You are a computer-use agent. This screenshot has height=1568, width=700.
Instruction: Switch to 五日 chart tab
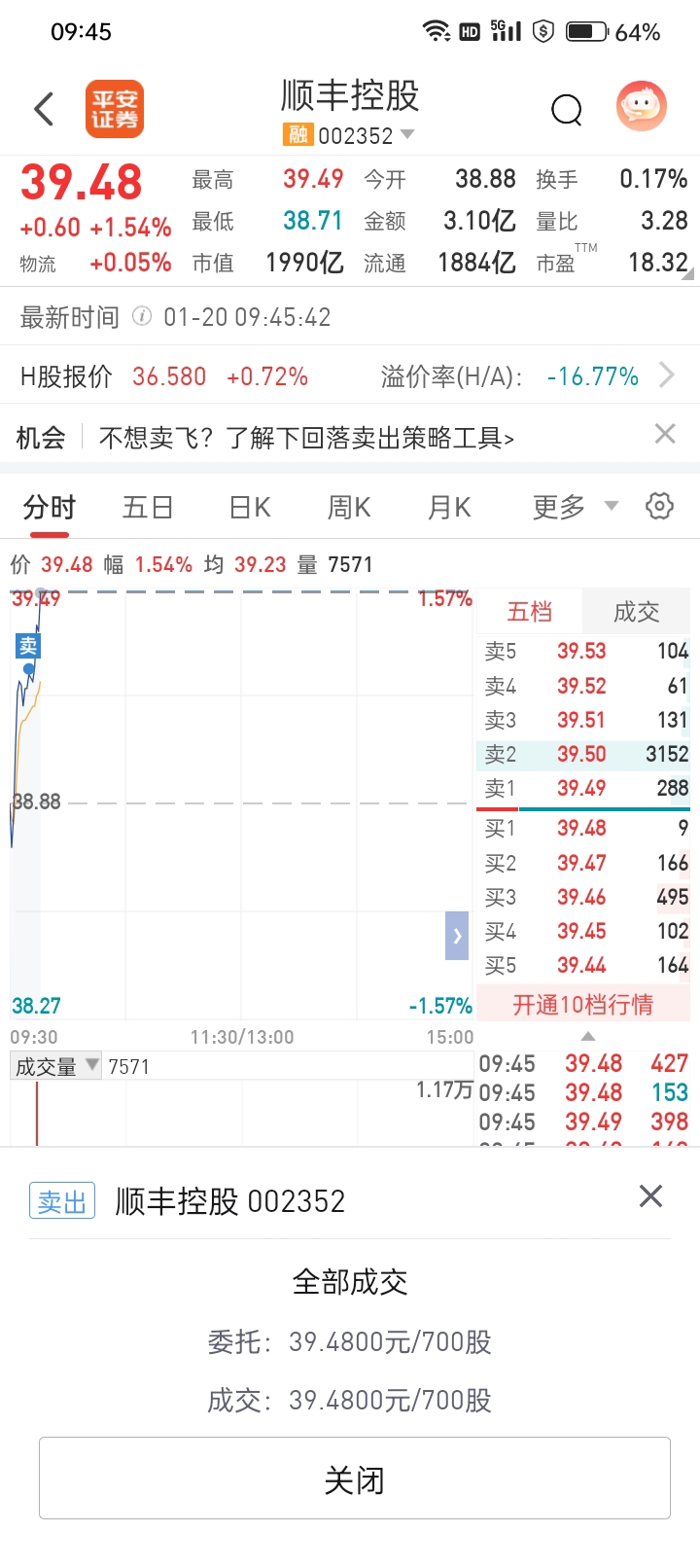[148, 507]
